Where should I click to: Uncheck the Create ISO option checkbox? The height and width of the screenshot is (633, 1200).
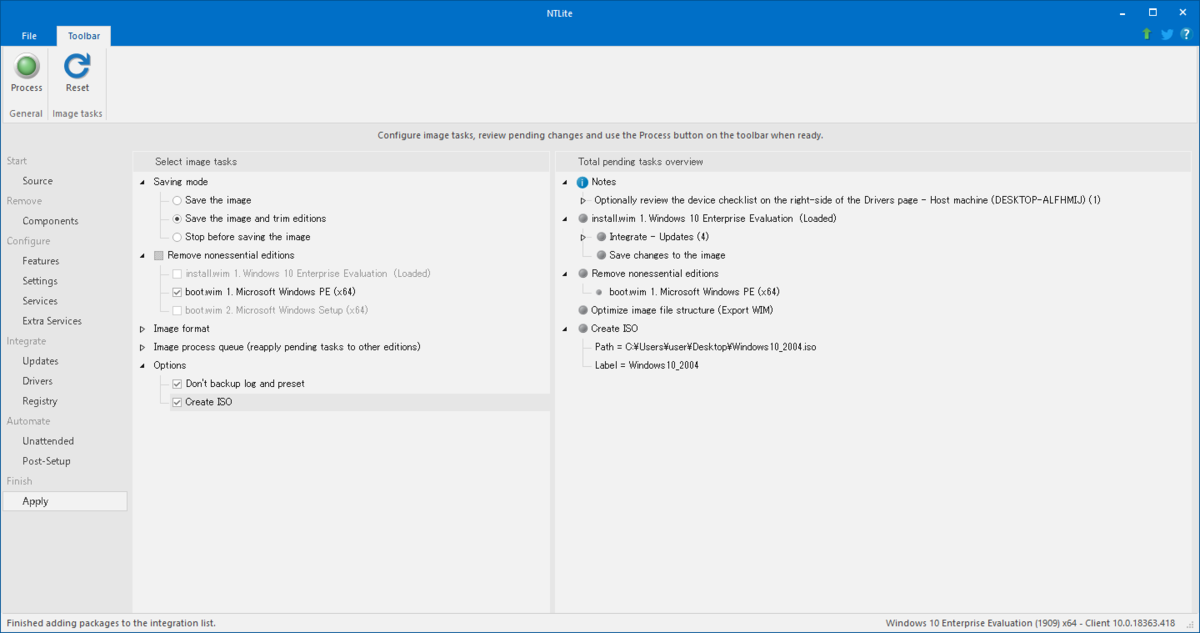click(x=177, y=402)
